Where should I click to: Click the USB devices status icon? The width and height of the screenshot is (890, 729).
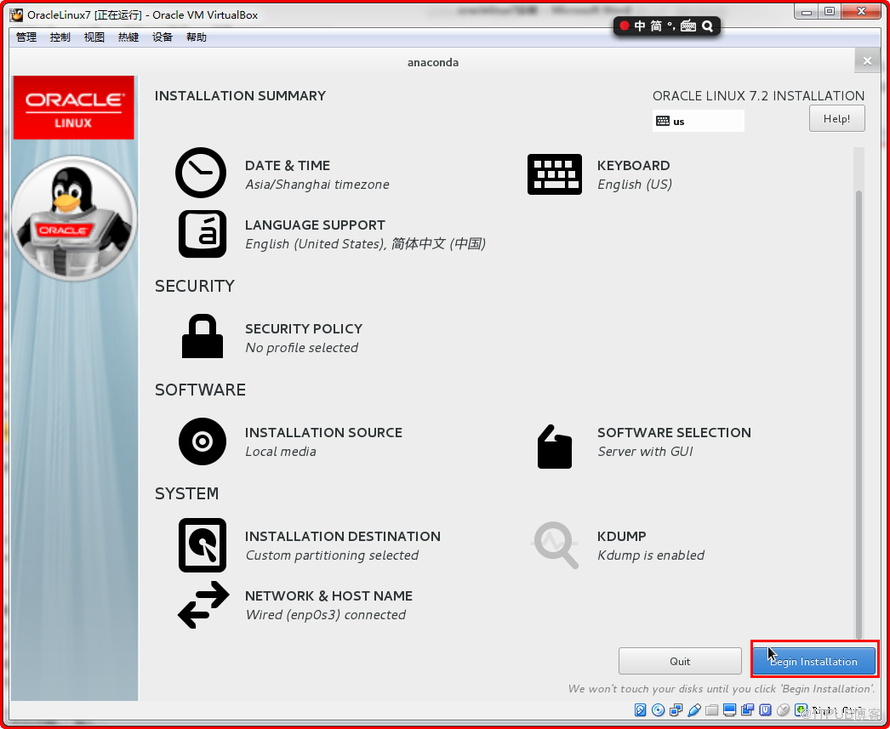694,710
